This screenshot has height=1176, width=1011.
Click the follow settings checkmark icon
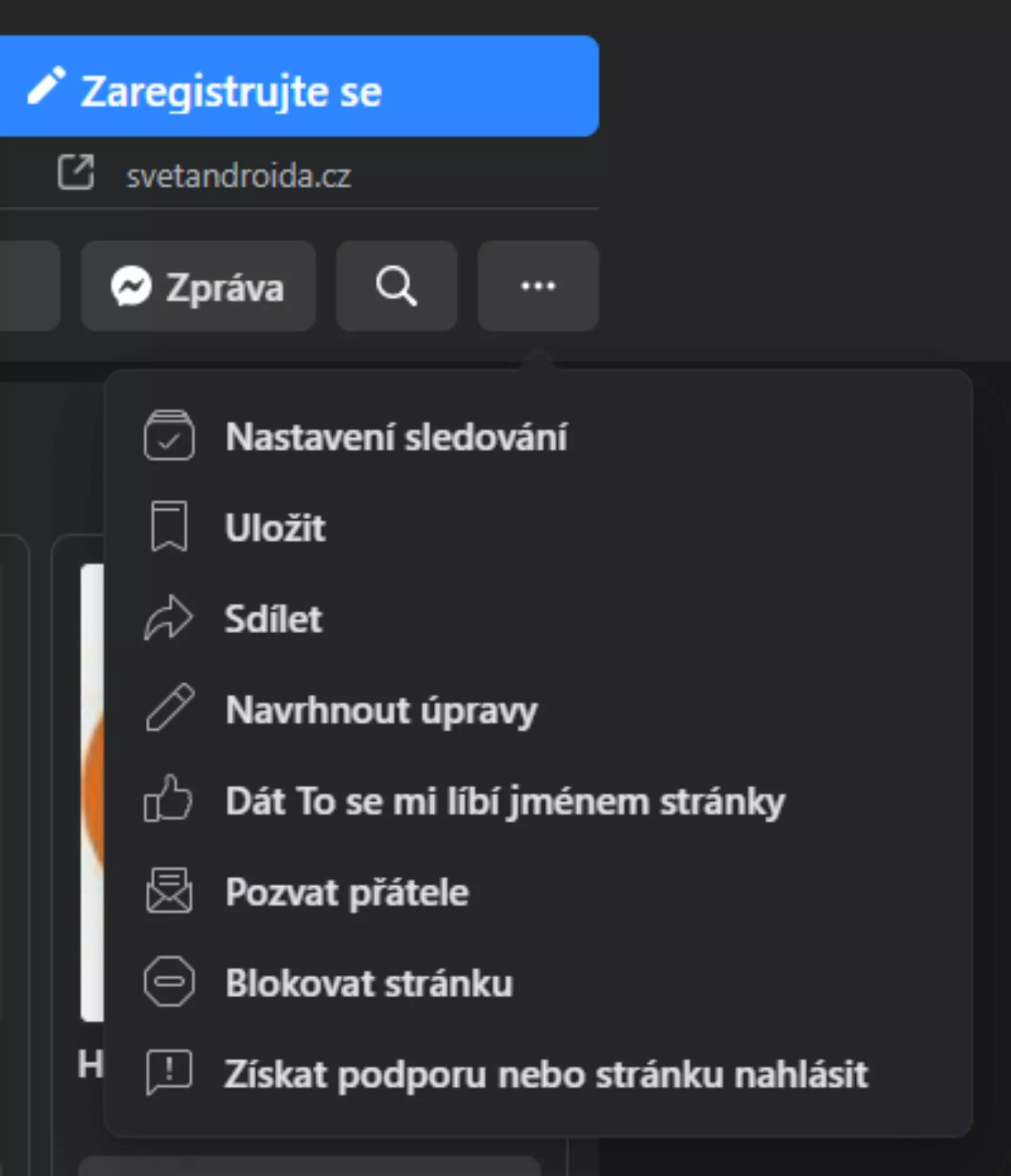169,435
